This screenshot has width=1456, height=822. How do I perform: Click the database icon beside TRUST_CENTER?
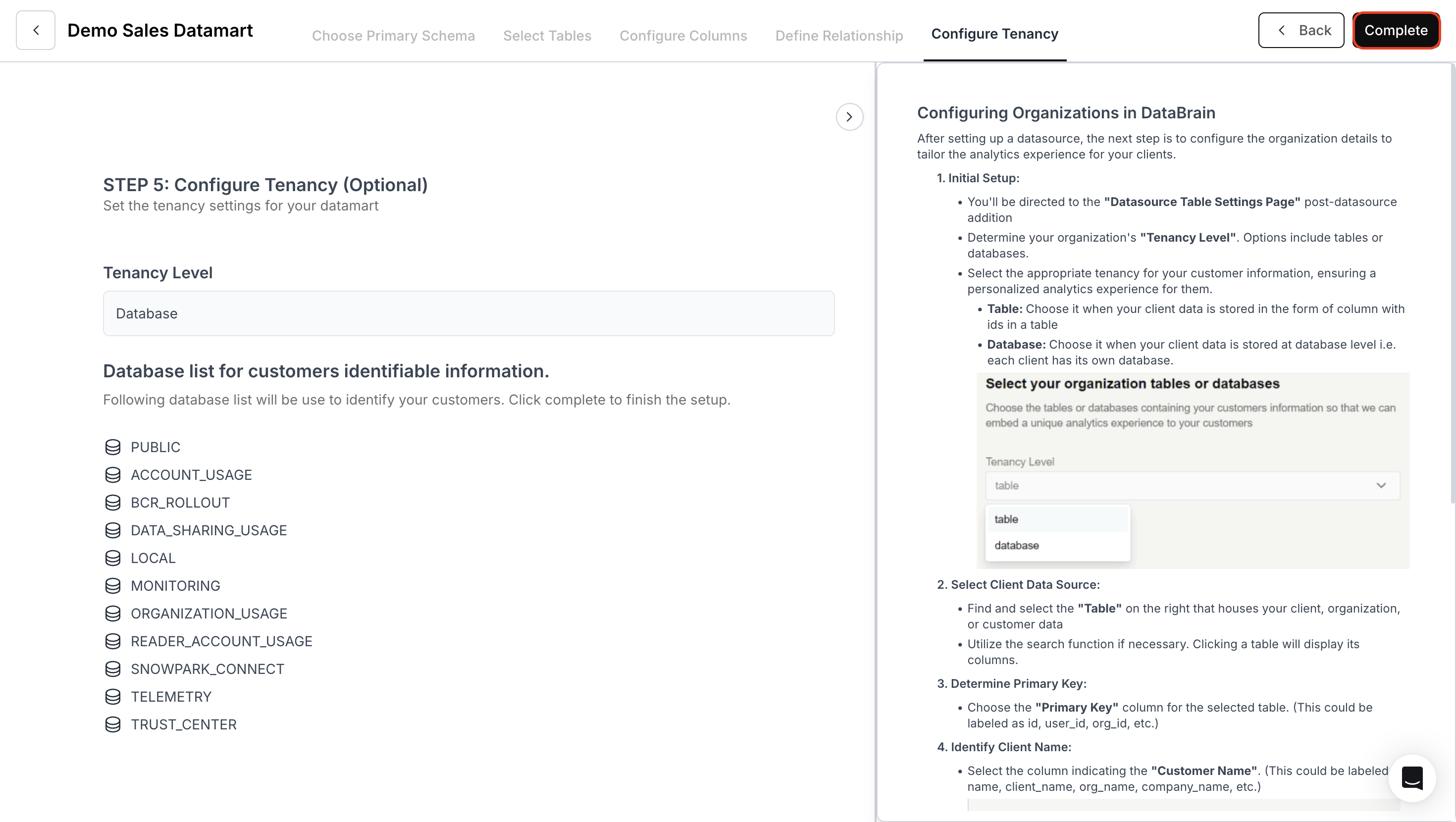point(113,724)
